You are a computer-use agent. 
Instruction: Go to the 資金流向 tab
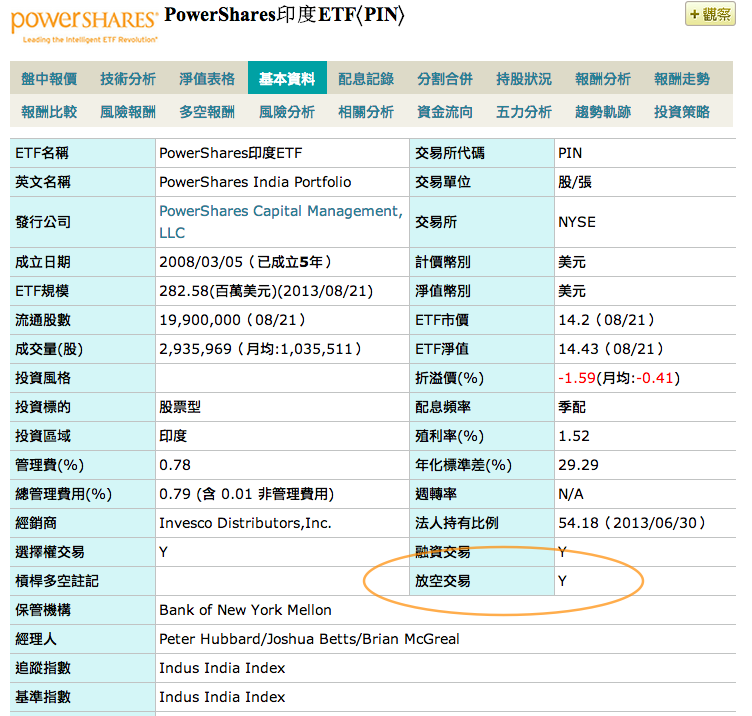click(x=445, y=111)
